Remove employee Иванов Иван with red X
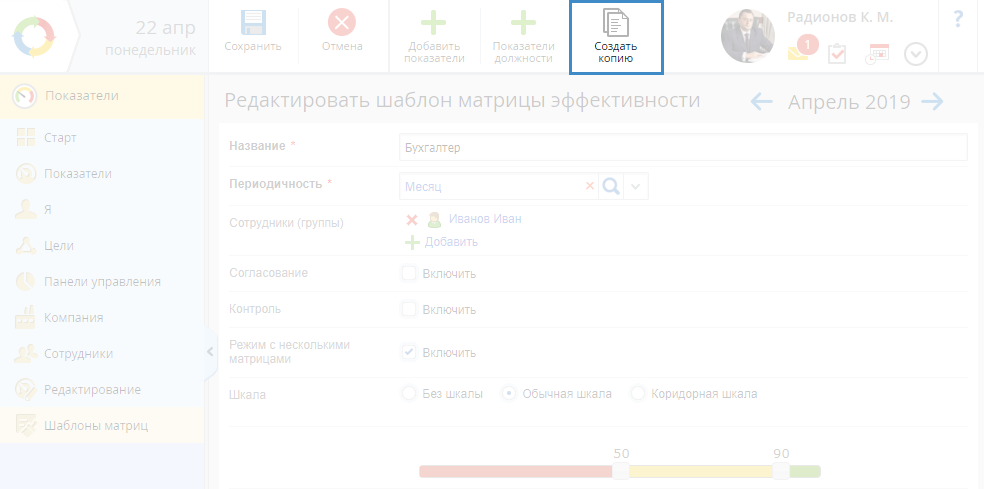 pyautogui.click(x=412, y=220)
